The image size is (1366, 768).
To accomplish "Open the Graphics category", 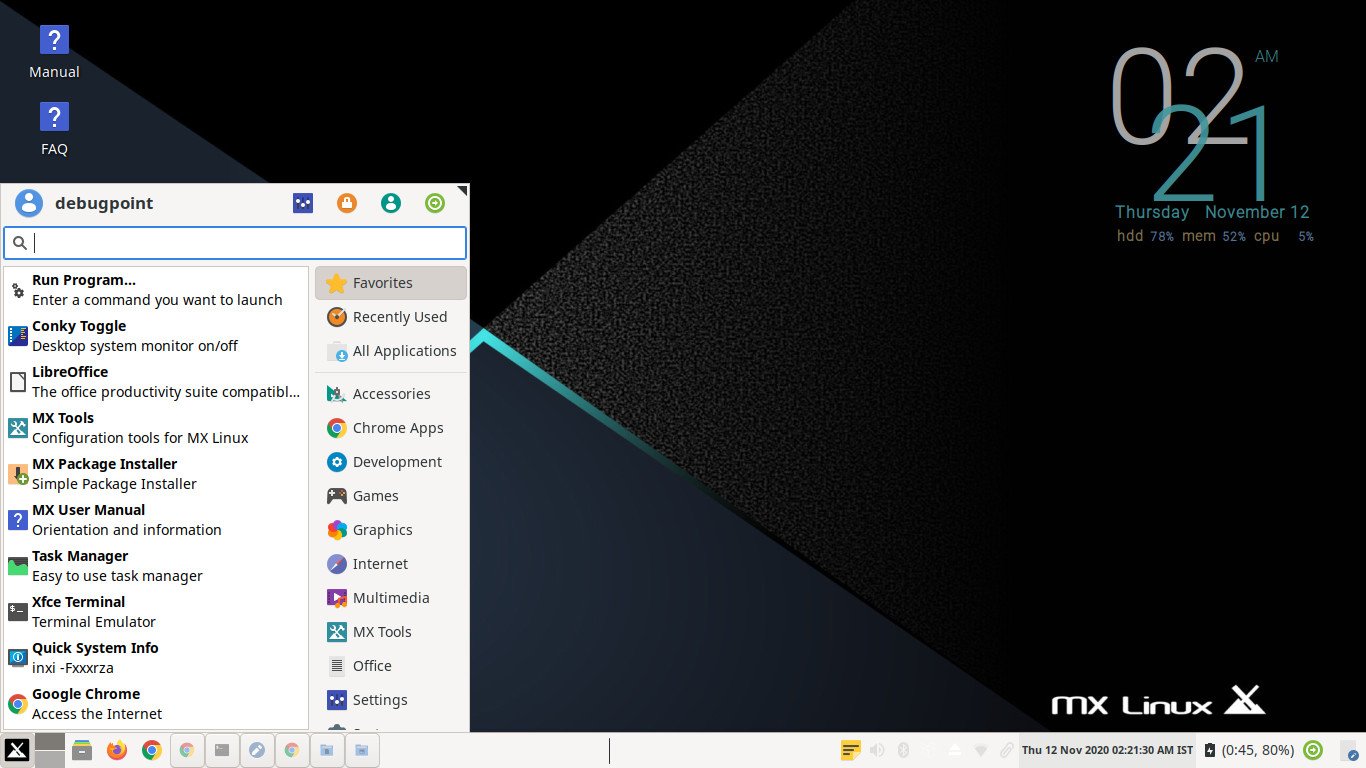I will point(391,530).
